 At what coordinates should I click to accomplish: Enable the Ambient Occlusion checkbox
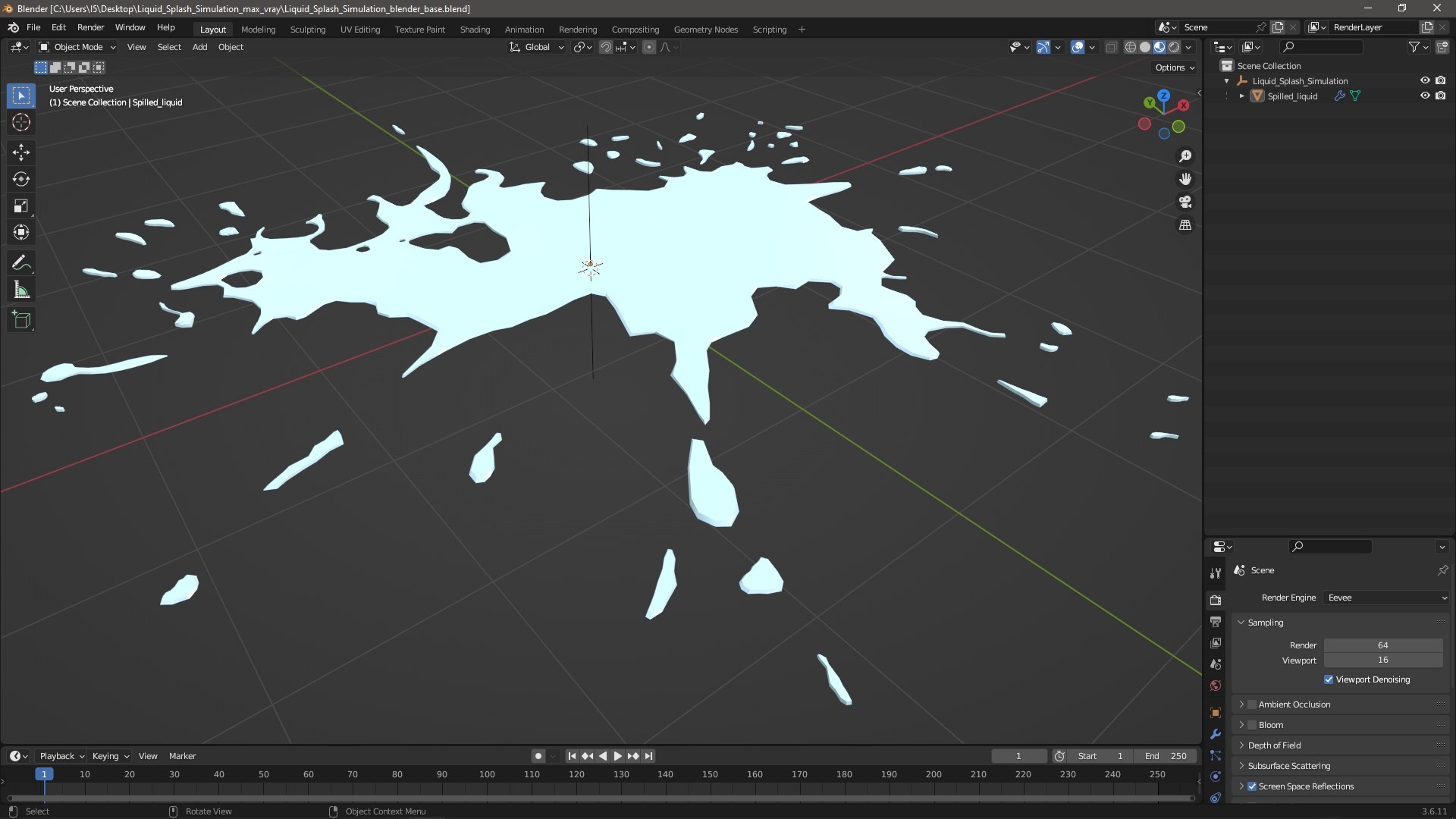click(x=1252, y=704)
